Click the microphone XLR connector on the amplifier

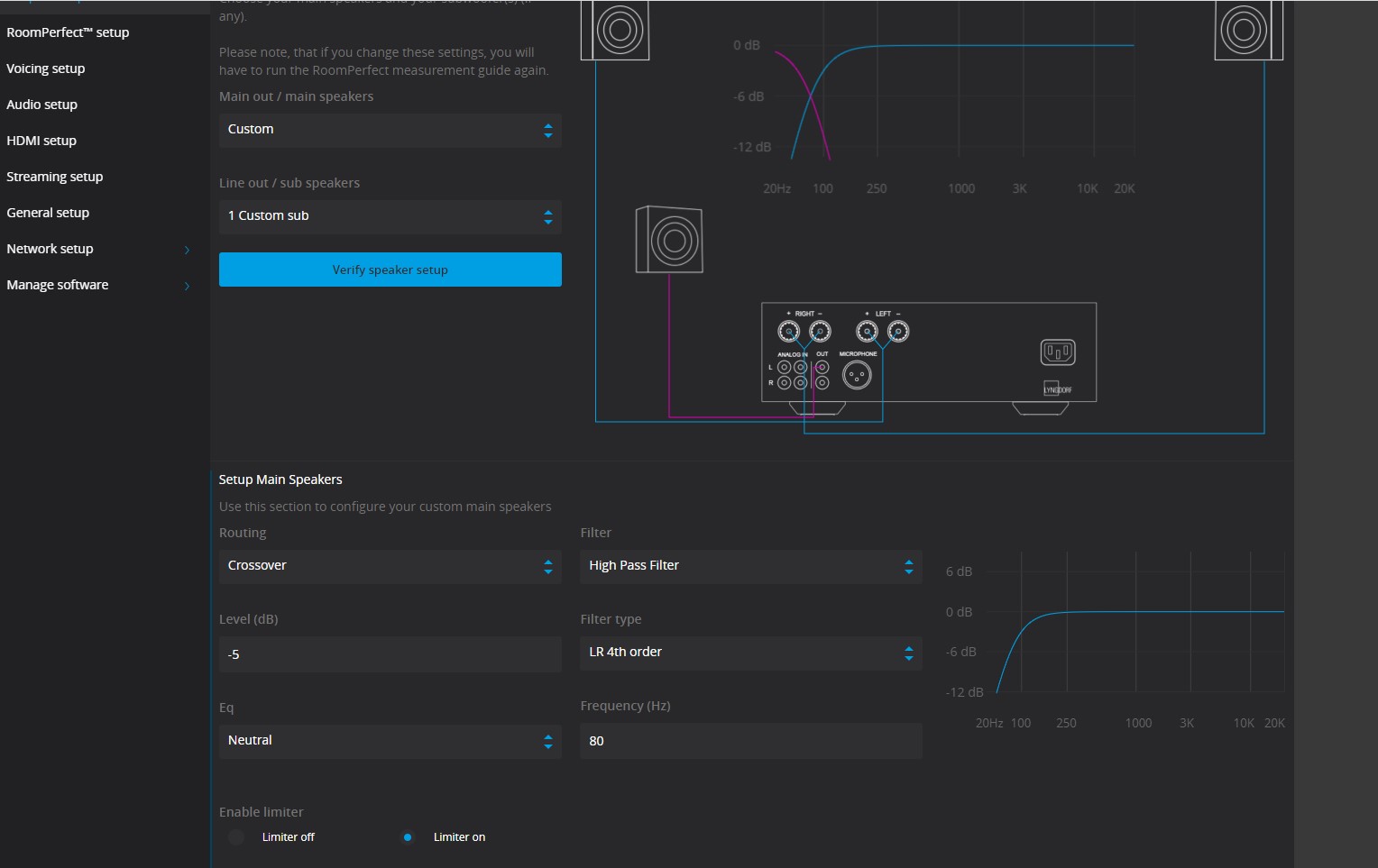coord(857,375)
